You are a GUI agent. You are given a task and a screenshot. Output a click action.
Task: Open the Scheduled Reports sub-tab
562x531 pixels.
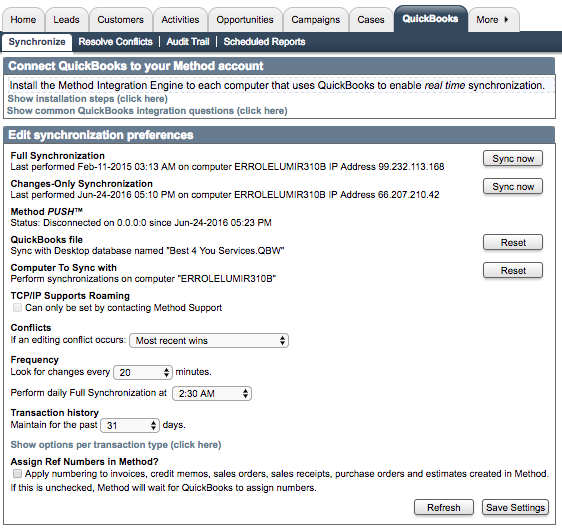click(x=265, y=42)
